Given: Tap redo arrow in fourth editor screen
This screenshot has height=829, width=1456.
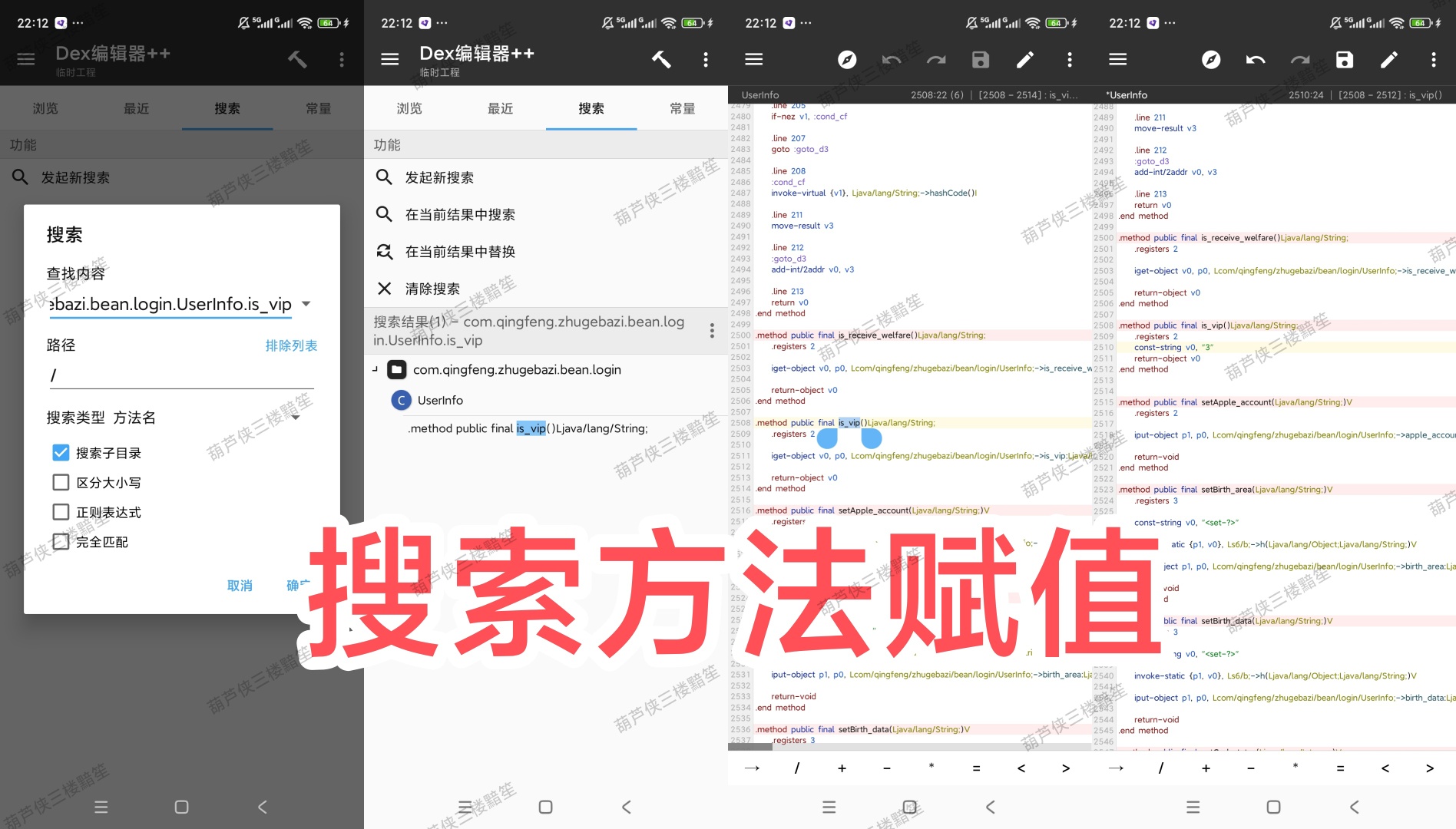Looking at the screenshot, I should (1300, 59).
